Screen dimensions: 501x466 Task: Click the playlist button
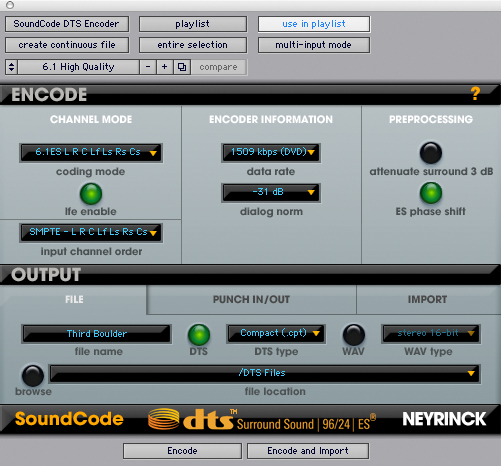193,24
